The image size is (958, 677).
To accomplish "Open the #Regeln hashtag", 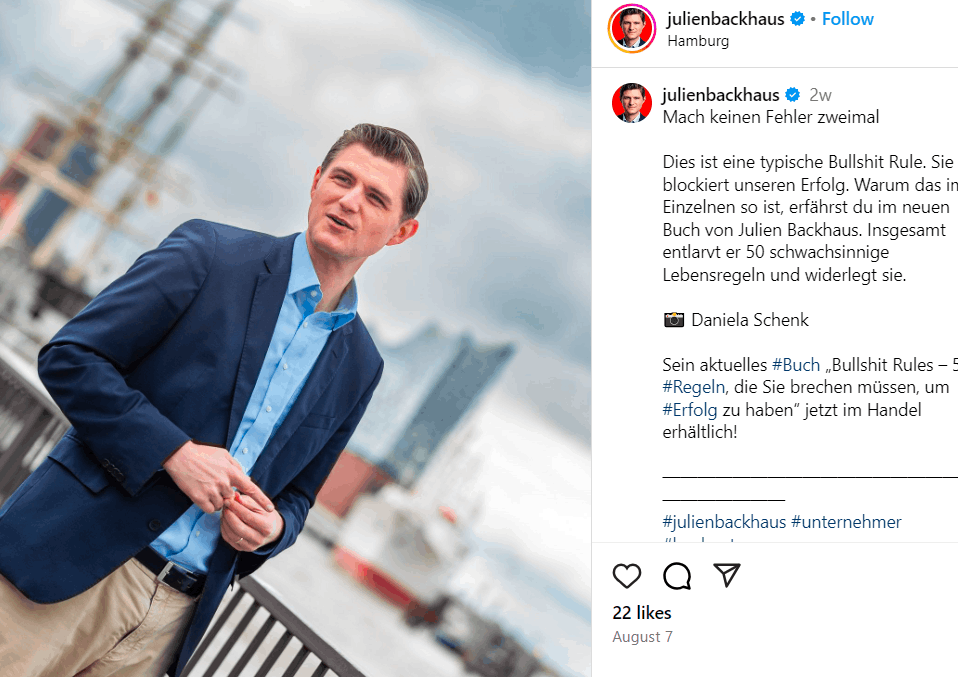I will point(693,387).
